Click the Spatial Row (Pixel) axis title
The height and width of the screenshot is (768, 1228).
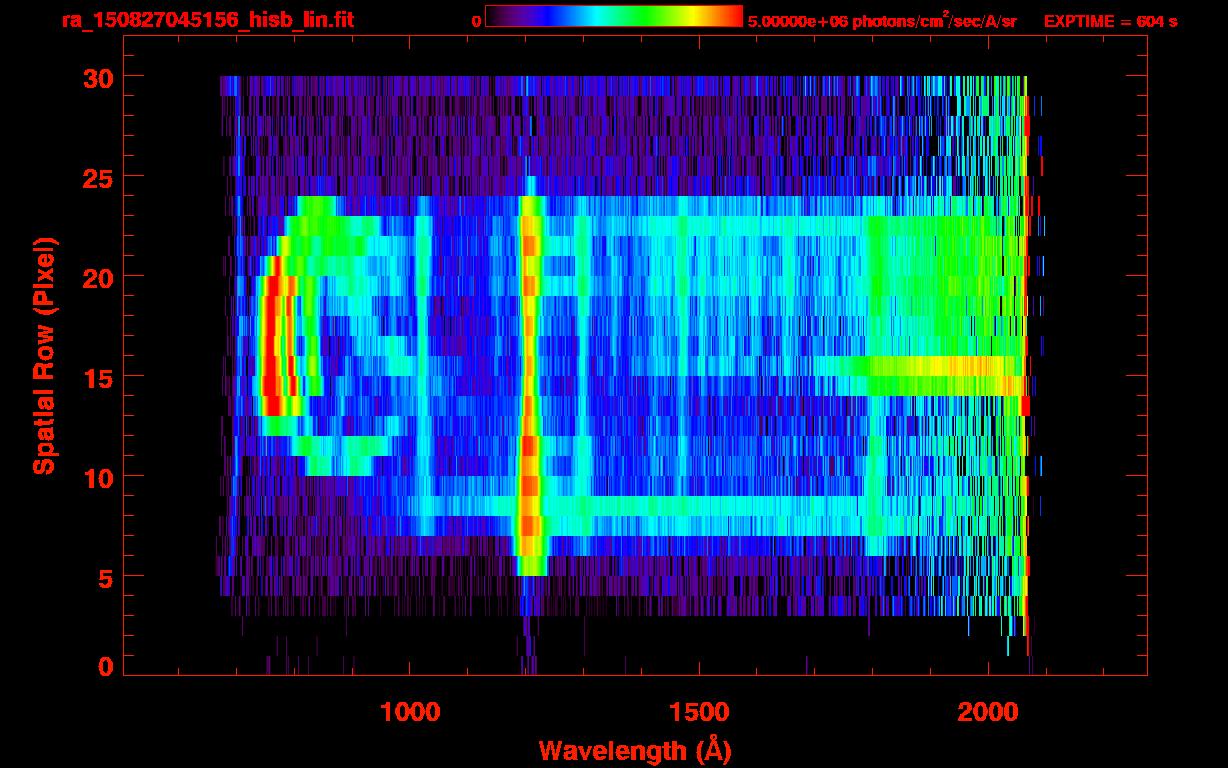click(x=43, y=356)
